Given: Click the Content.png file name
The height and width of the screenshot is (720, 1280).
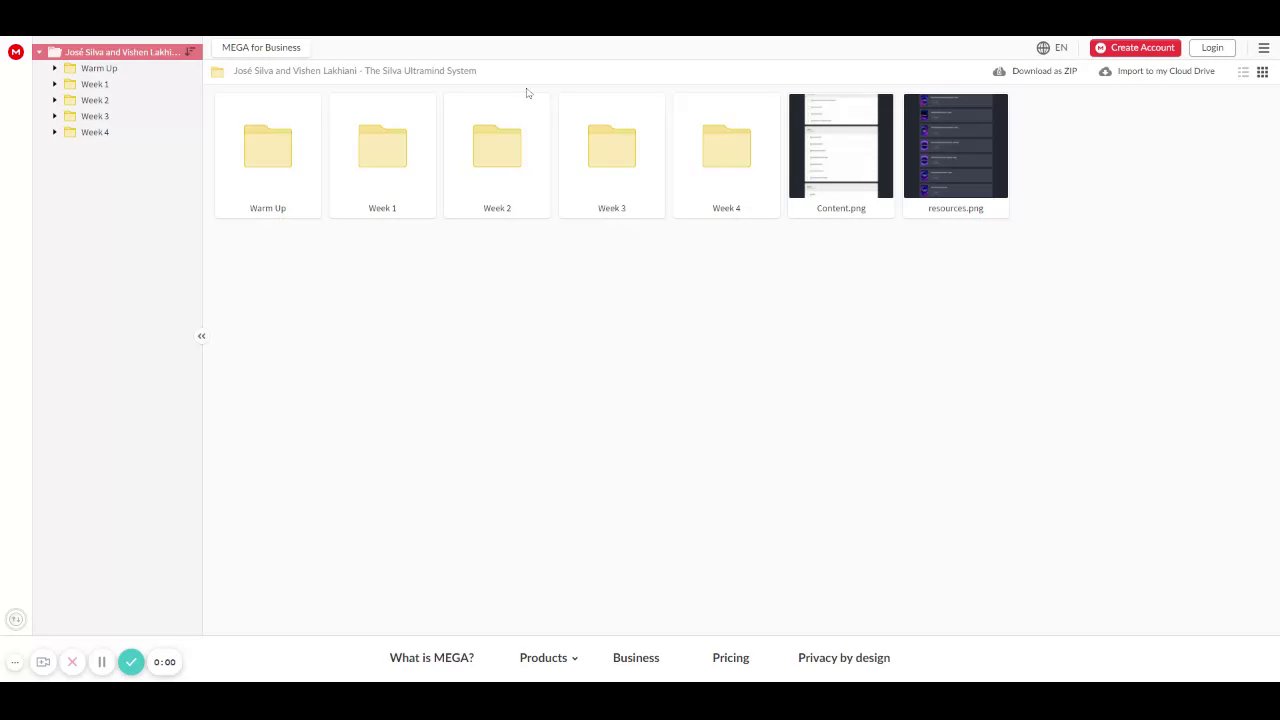Looking at the screenshot, I should [x=841, y=208].
